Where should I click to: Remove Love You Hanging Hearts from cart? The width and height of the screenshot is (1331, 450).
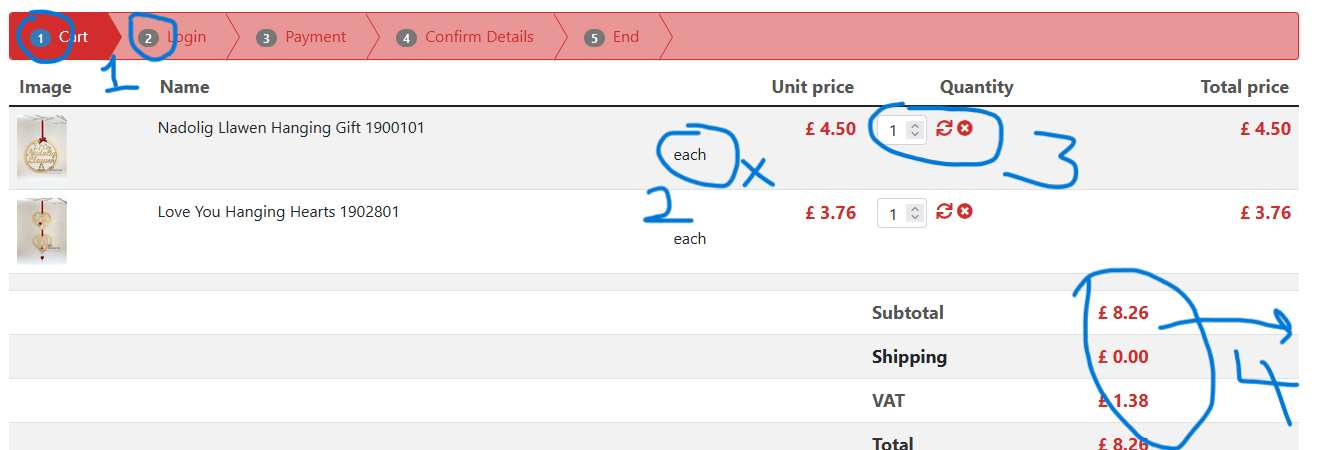click(965, 212)
